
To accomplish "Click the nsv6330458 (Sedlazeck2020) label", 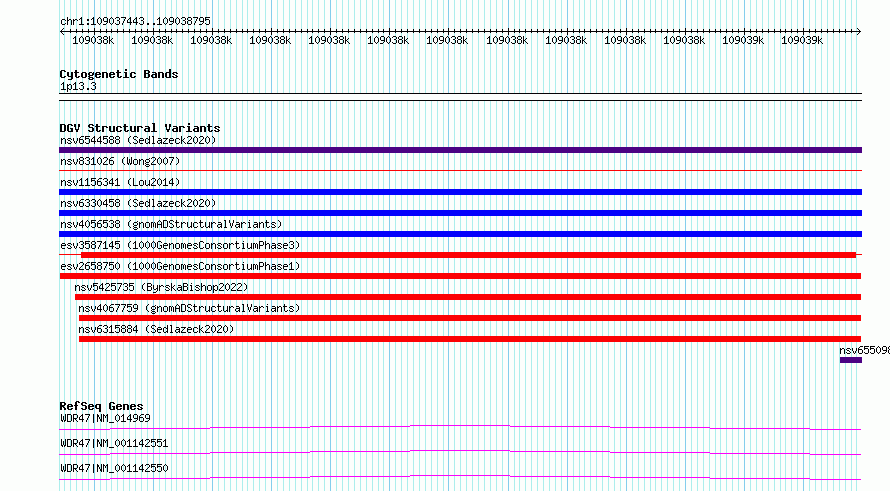I will click(x=138, y=203).
